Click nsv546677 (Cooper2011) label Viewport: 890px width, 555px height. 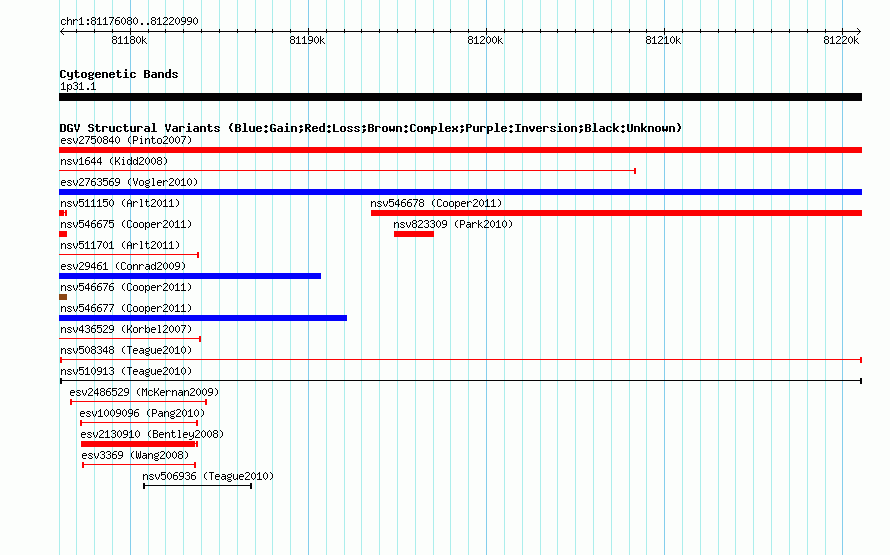(x=126, y=308)
